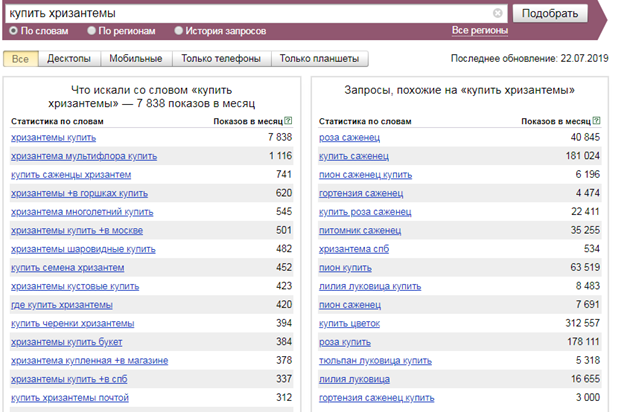Open the 'пион саженец' similar query

(x=350, y=305)
